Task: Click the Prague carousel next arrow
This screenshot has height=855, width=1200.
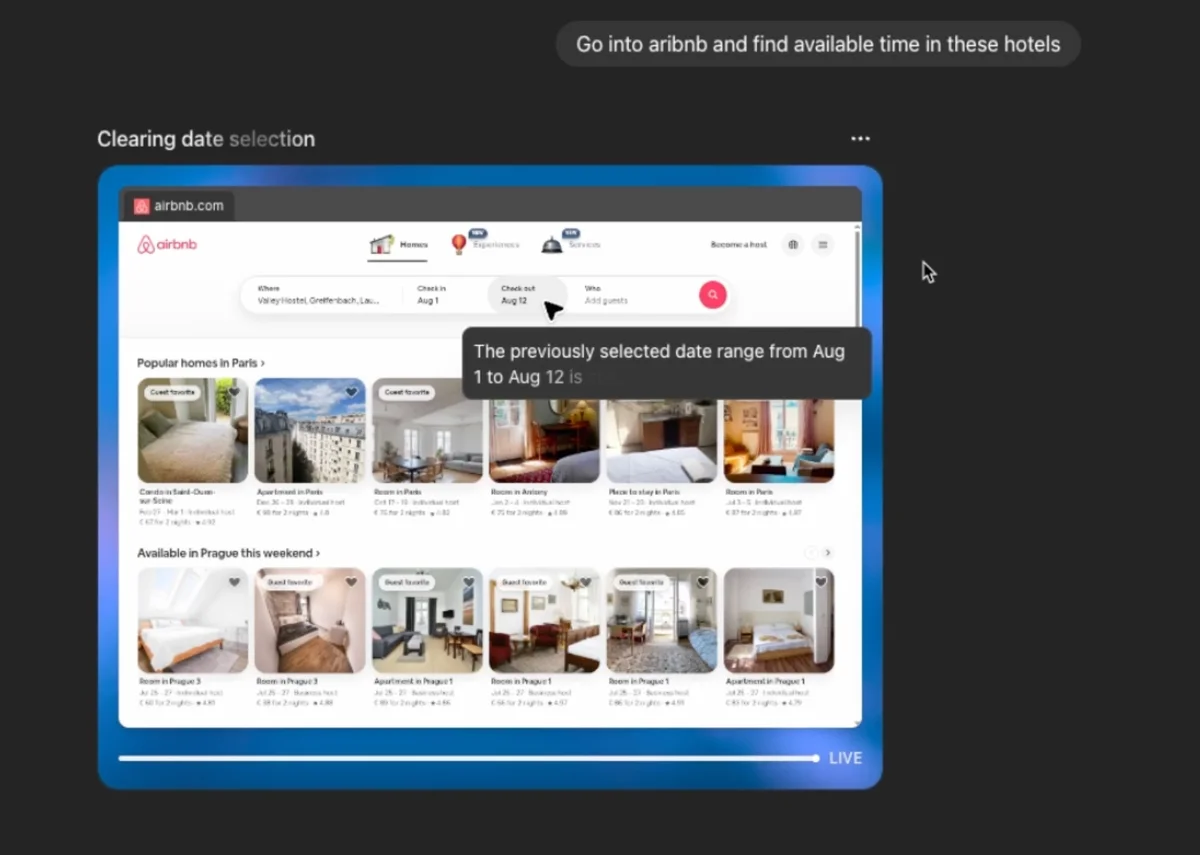Action: click(x=827, y=553)
